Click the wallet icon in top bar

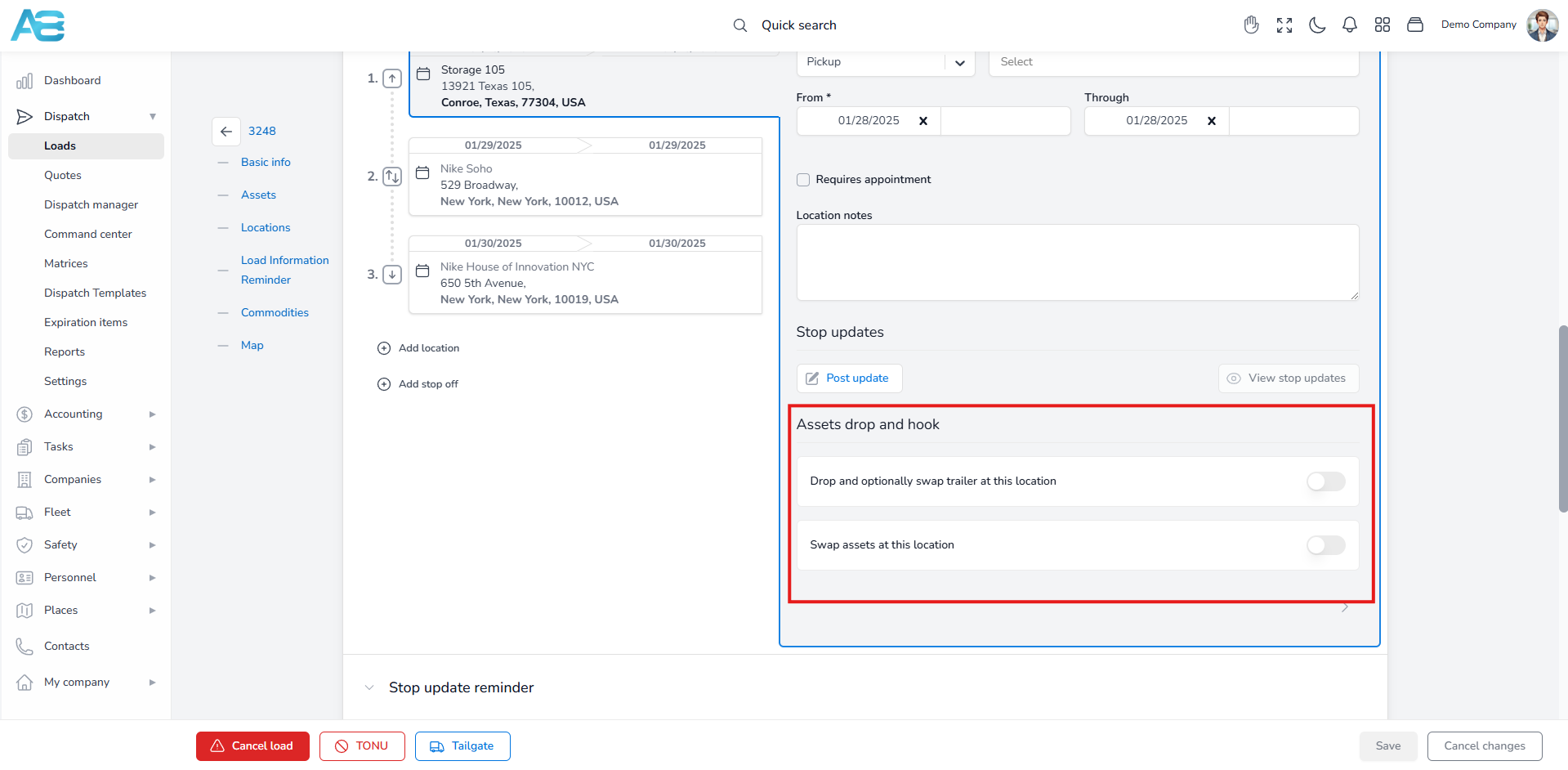[x=1415, y=25]
